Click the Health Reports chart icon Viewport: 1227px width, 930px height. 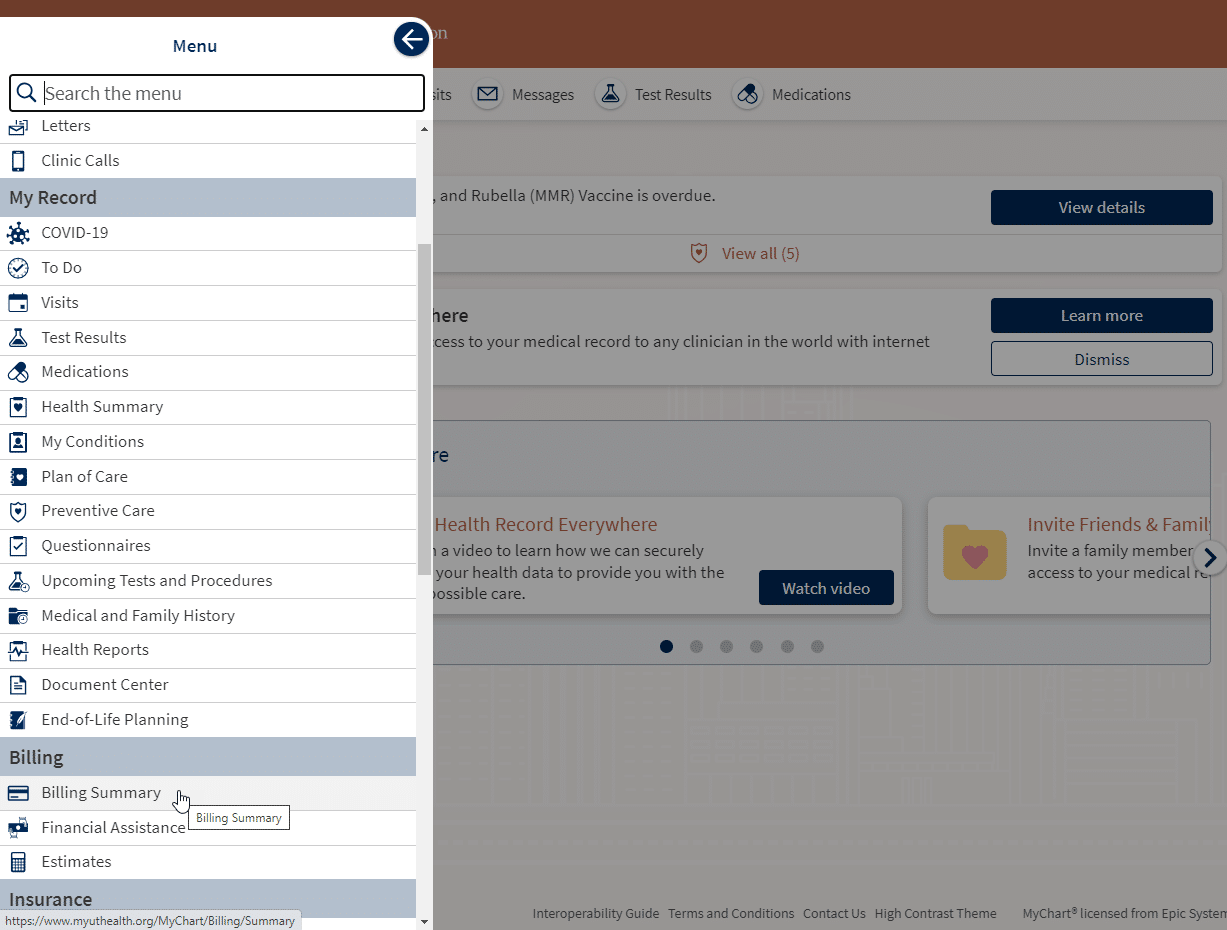[x=18, y=650]
